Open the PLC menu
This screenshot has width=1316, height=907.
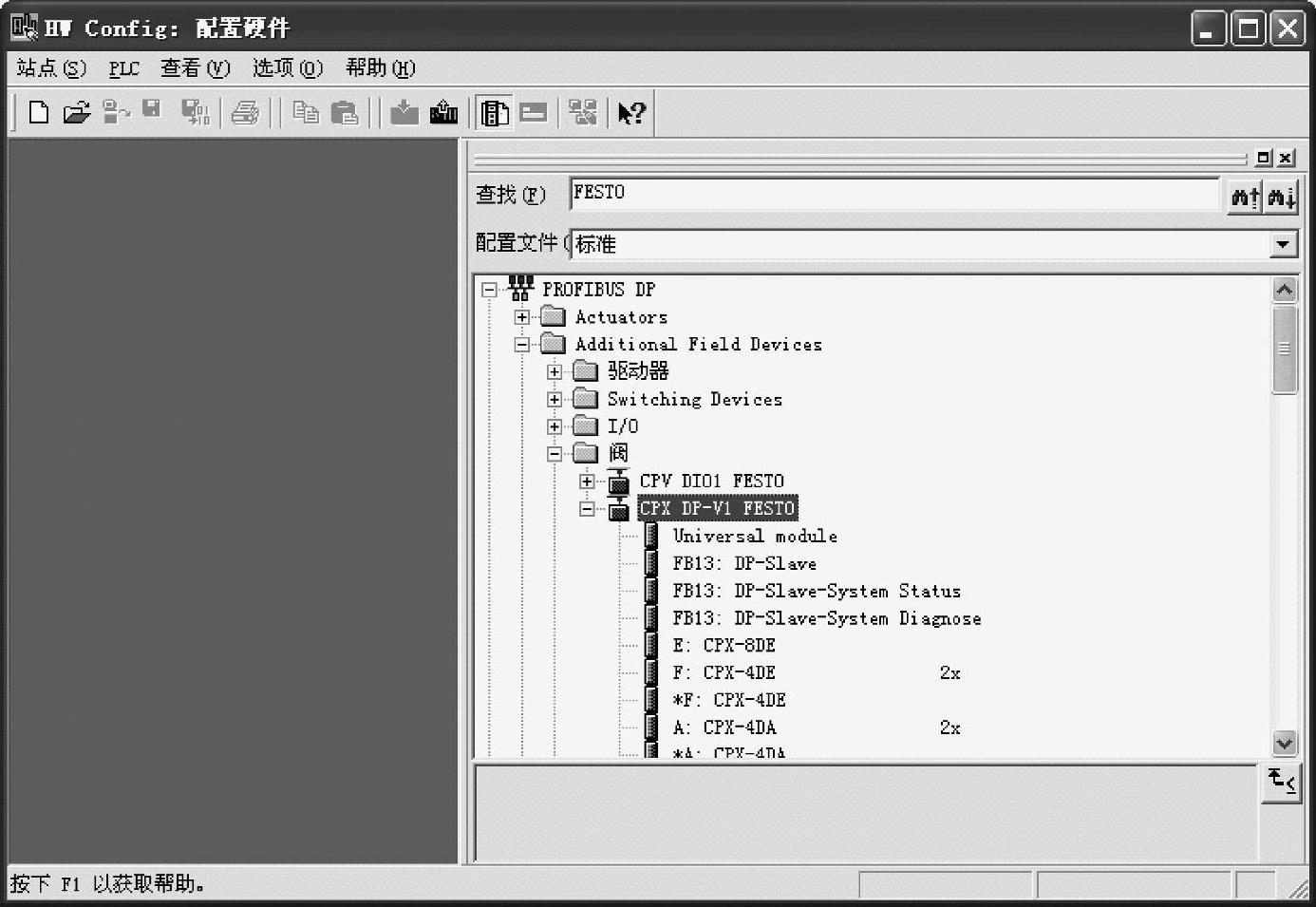(x=123, y=68)
